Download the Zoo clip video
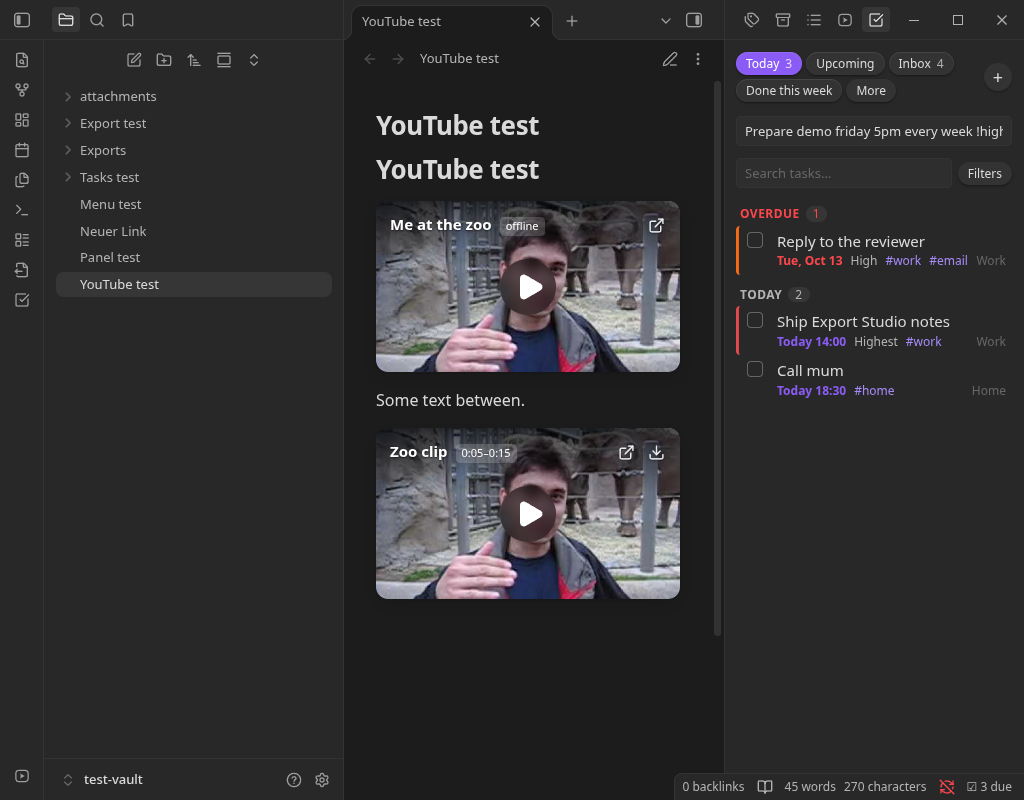Screen dimensions: 1024x800 point(656,453)
